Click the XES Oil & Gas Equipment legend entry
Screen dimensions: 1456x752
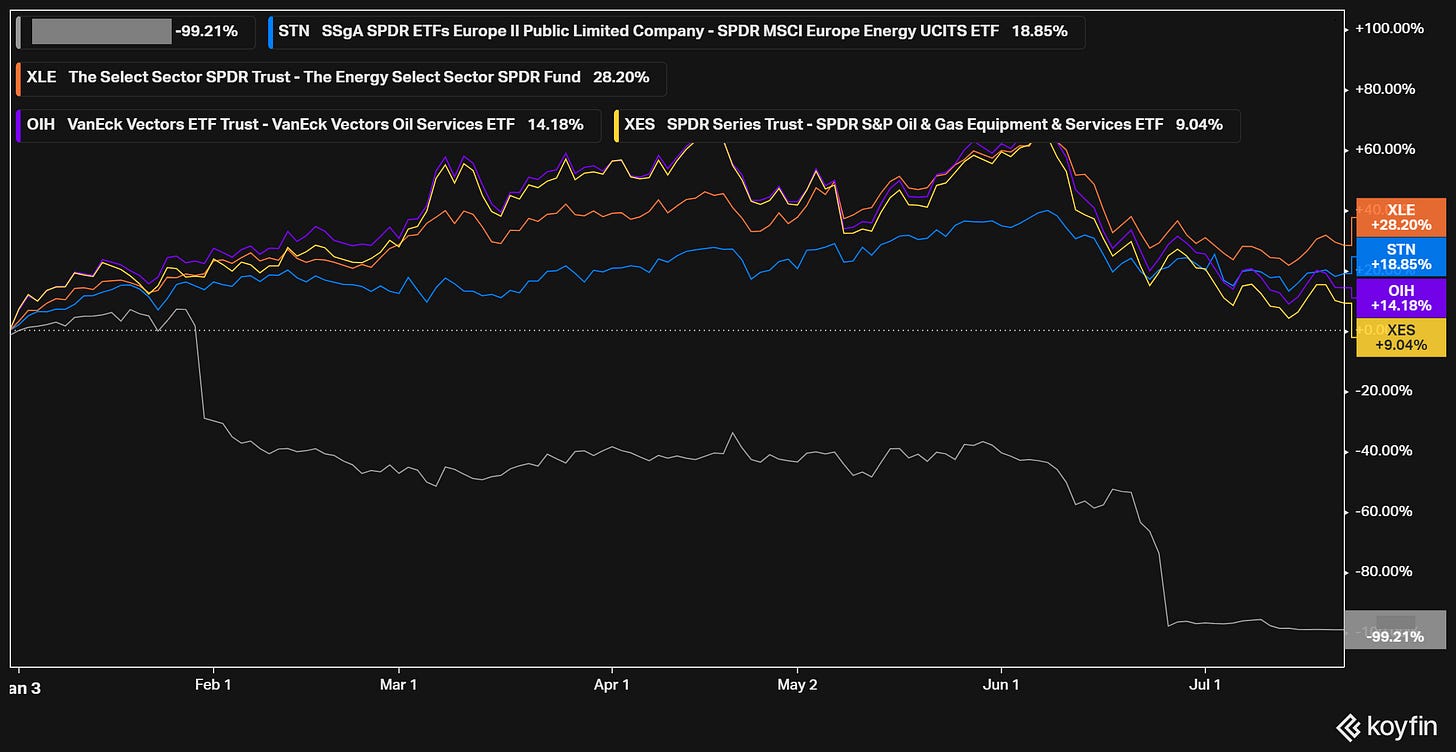[926, 125]
